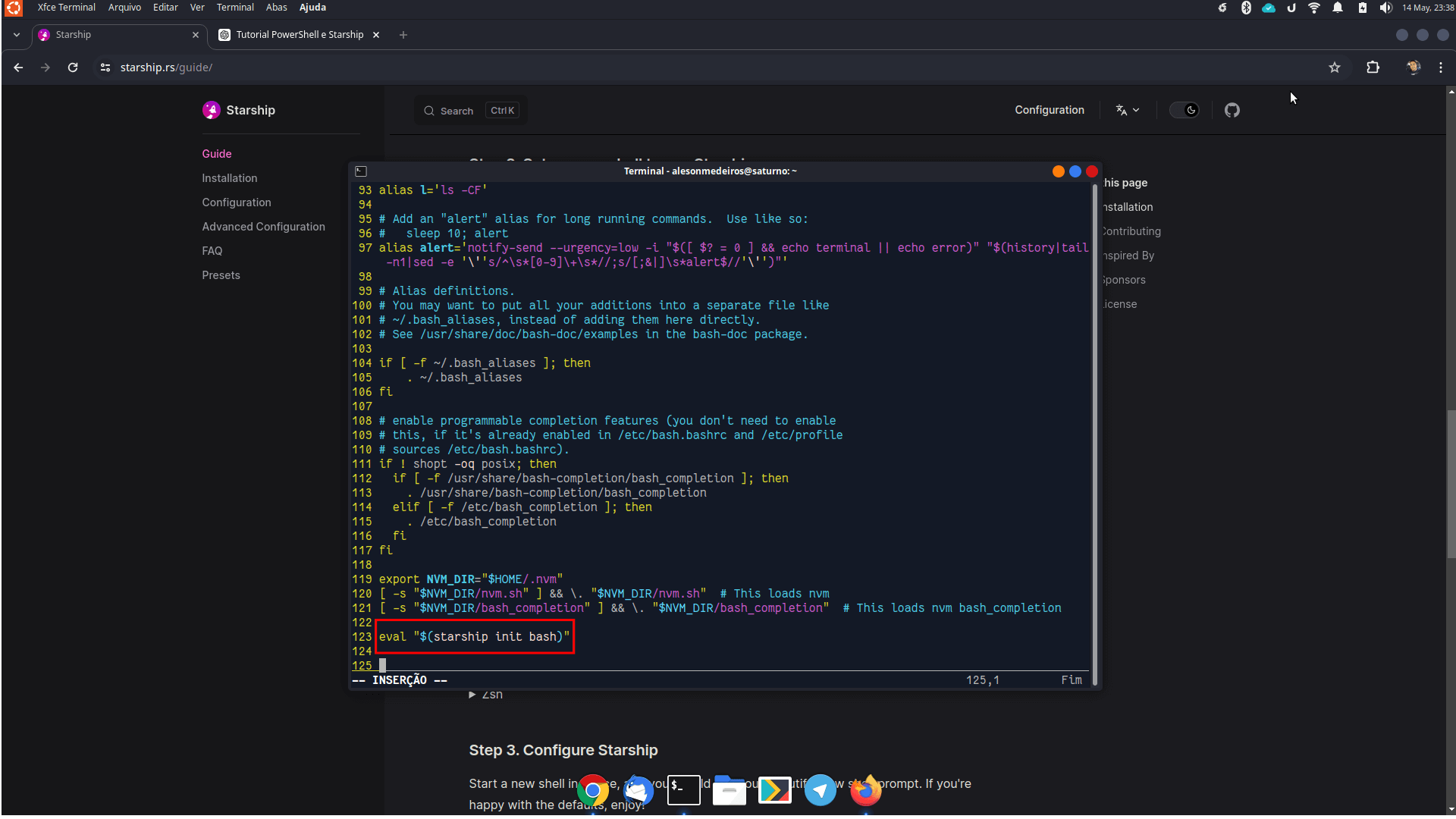Open a new browser tab with plus
This screenshot has width=1456, height=819.
click(x=403, y=35)
